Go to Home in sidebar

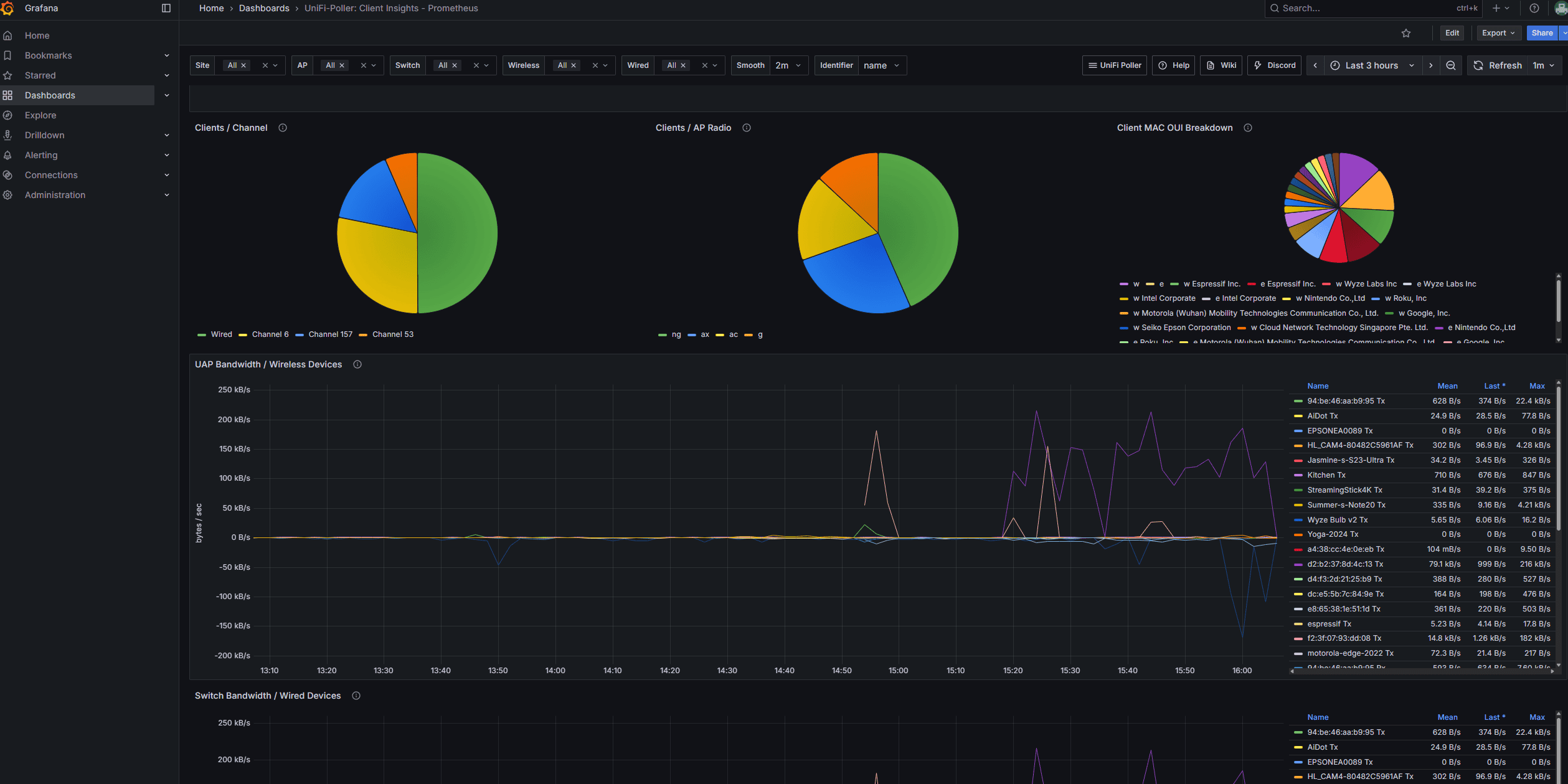[37, 35]
